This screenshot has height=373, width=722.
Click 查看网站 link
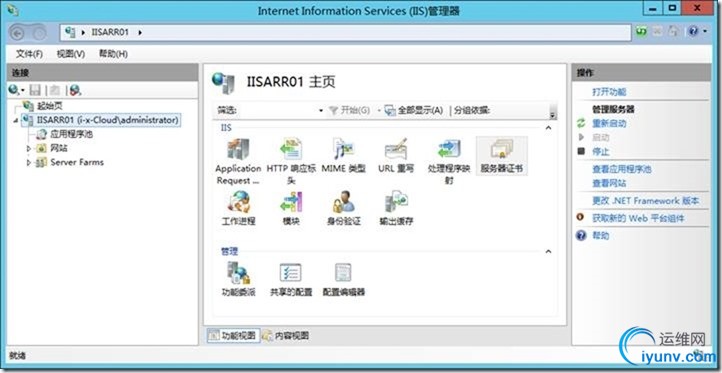click(x=609, y=183)
